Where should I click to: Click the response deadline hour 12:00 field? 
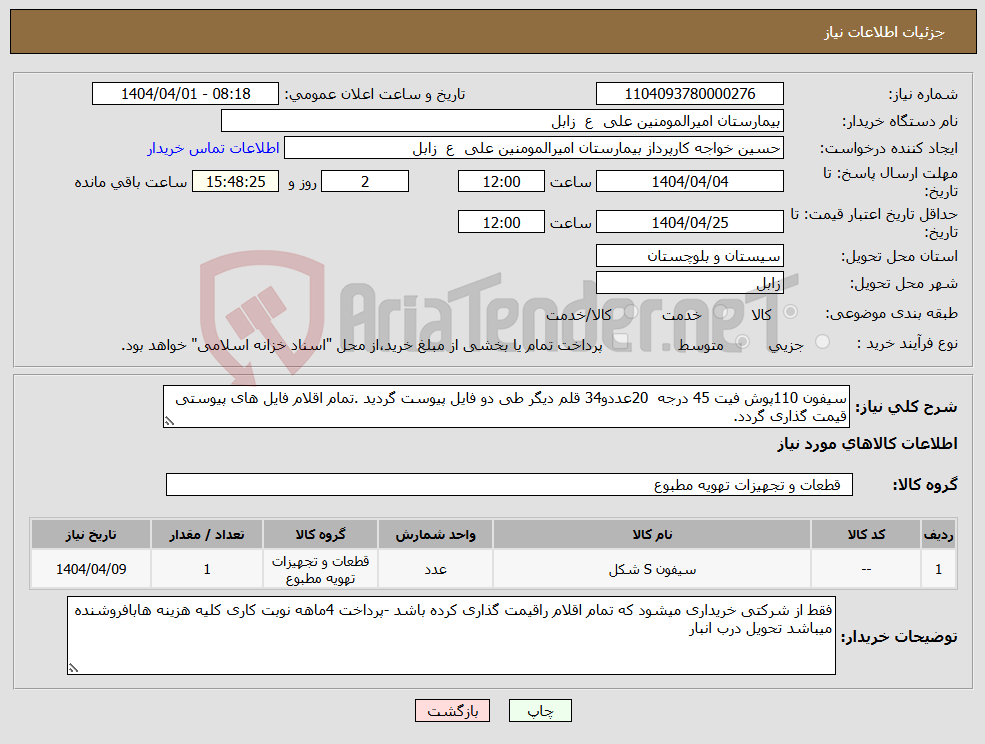[x=501, y=182]
